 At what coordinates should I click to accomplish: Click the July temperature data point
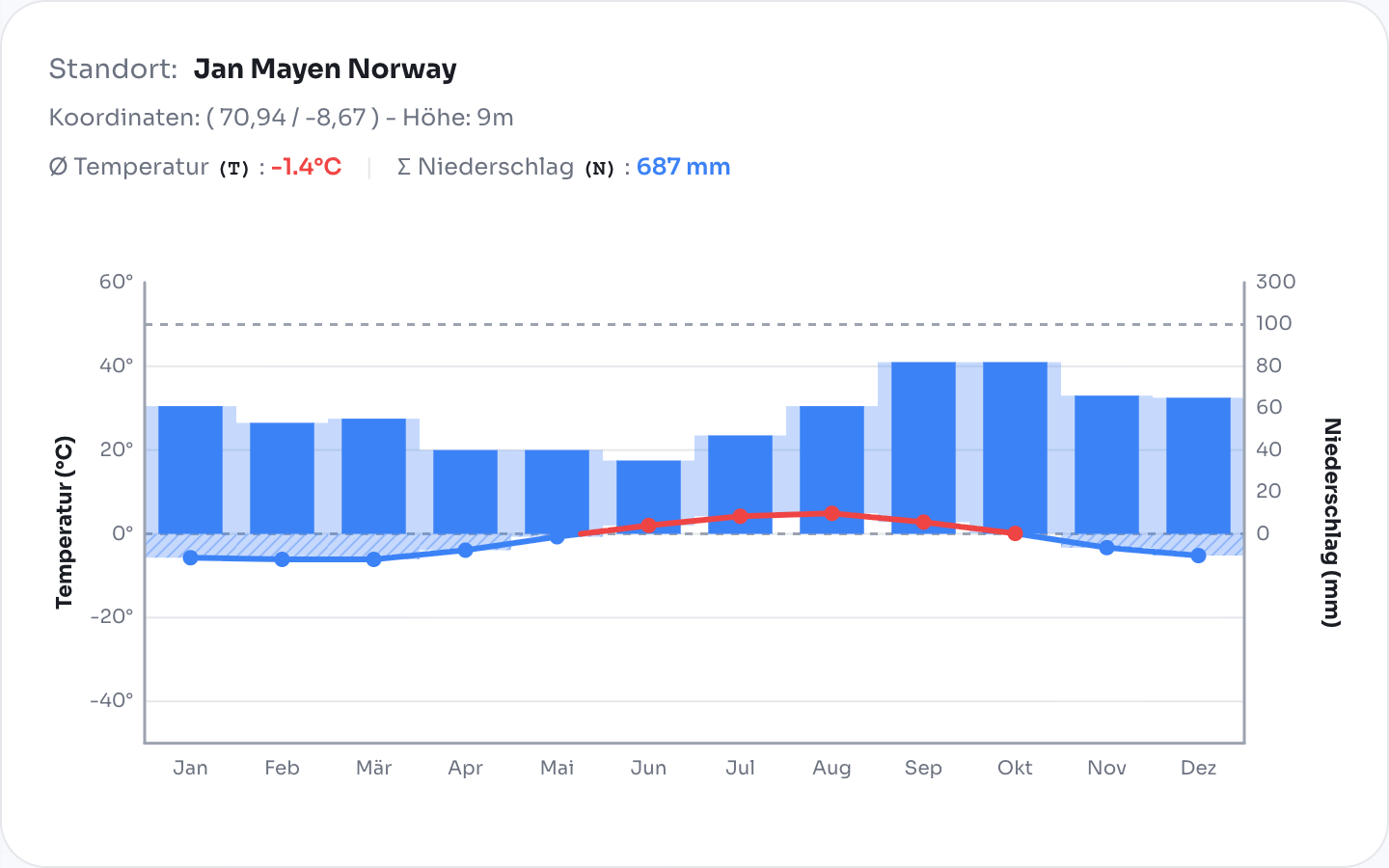tap(740, 517)
